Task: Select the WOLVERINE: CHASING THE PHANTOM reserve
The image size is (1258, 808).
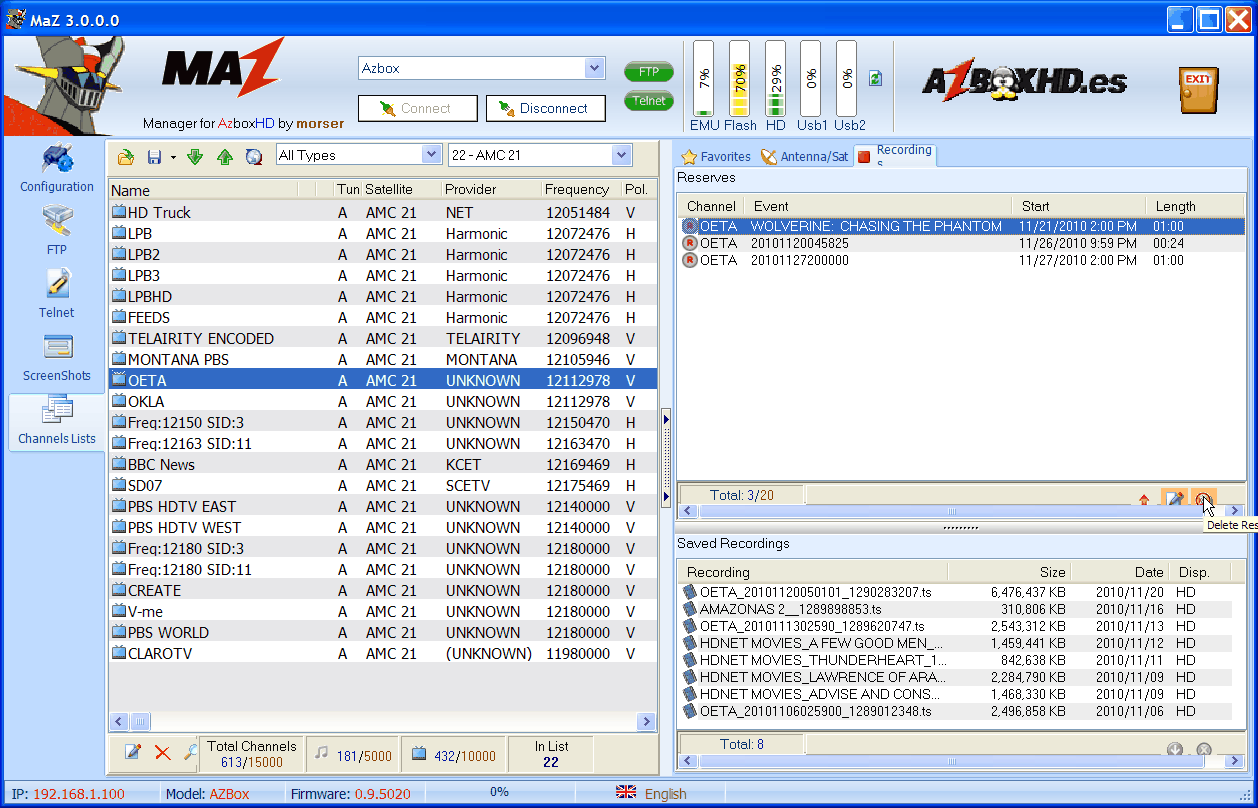Action: pos(962,226)
